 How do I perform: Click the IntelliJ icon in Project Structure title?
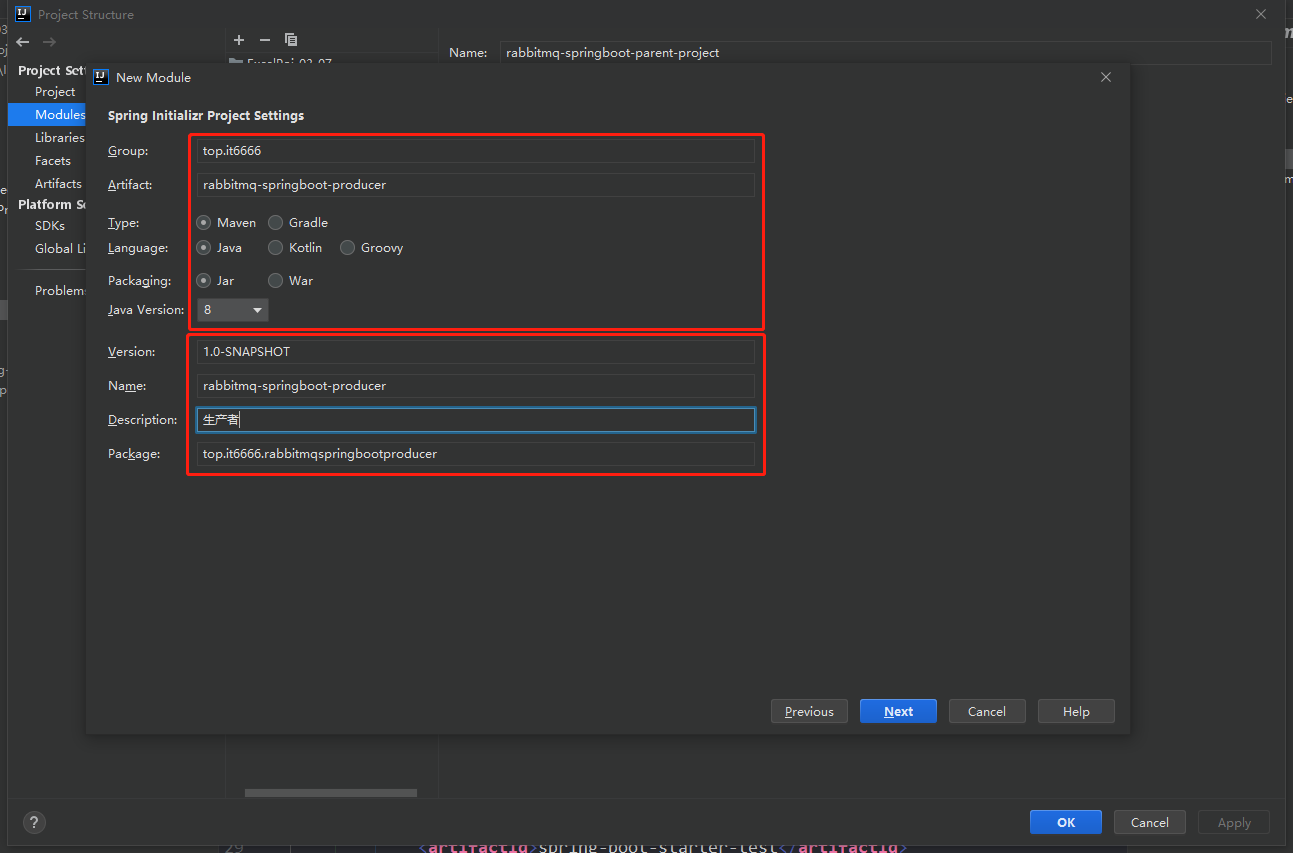(x=23, y=14)
